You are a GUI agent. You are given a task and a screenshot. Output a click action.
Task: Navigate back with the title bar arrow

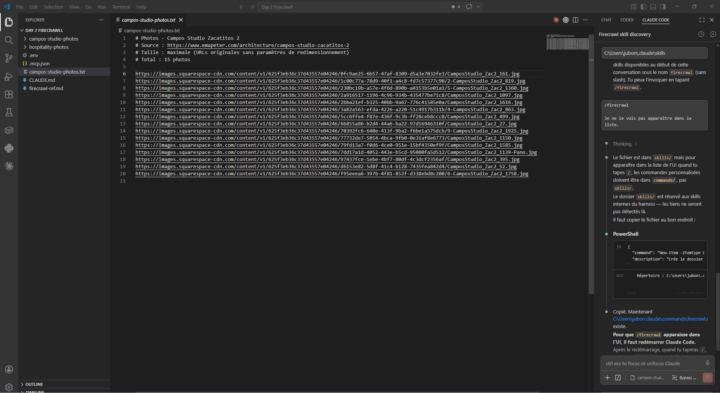pos(242,7)
